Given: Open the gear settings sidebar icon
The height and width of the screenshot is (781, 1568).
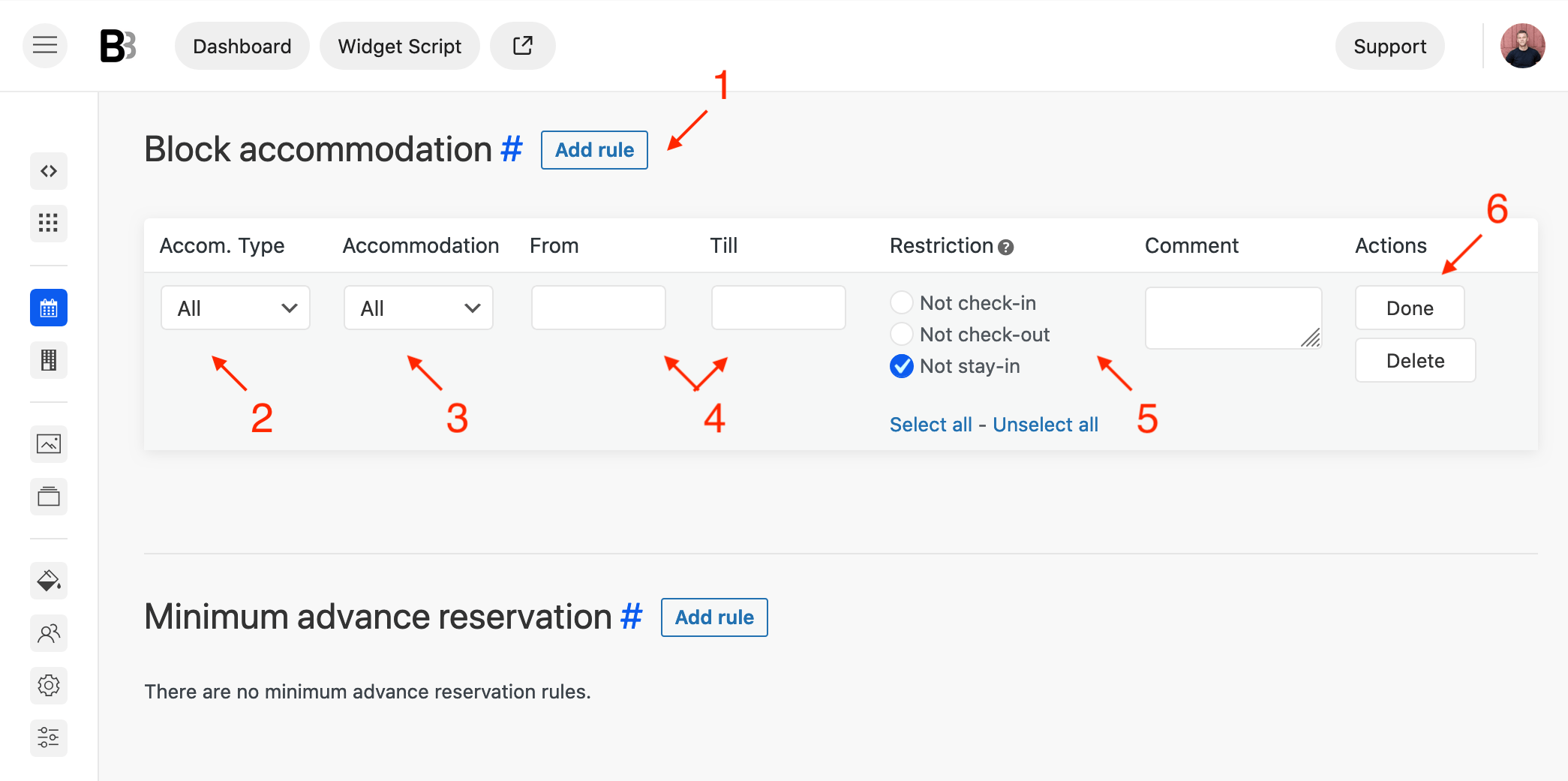Looking at the screenshot, I should coord(49,686).
